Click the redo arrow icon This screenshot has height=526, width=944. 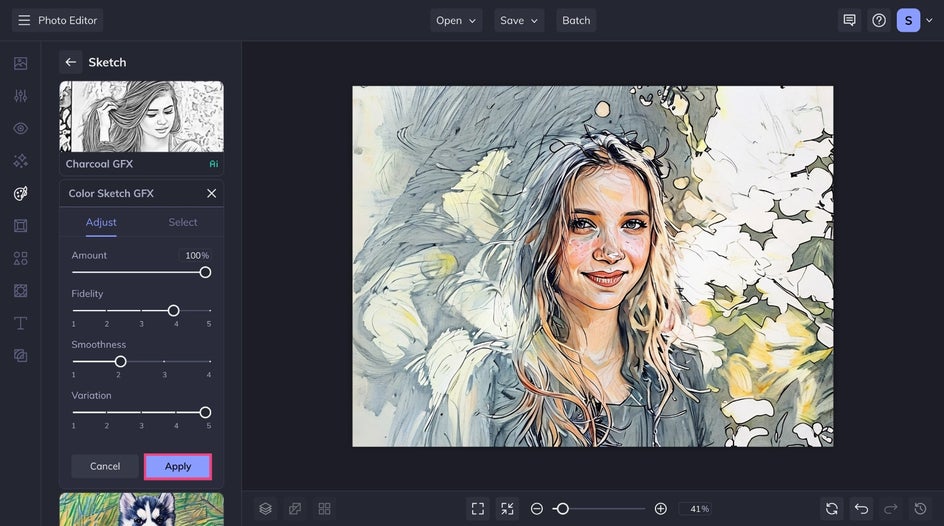[x=891, y=509]
